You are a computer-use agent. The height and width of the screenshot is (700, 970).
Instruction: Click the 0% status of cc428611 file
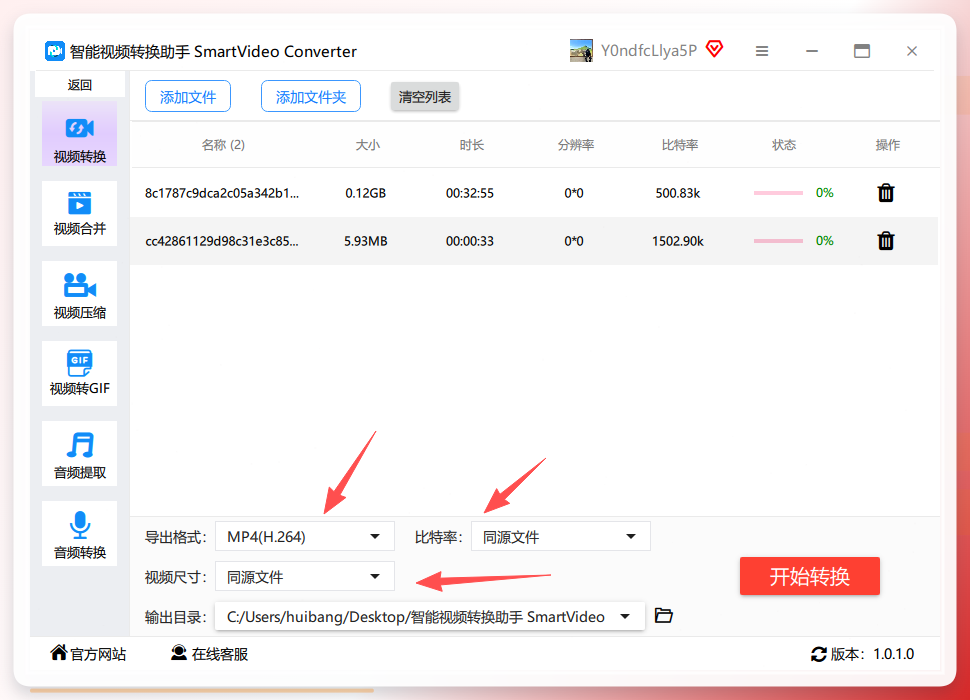(825, 241)
